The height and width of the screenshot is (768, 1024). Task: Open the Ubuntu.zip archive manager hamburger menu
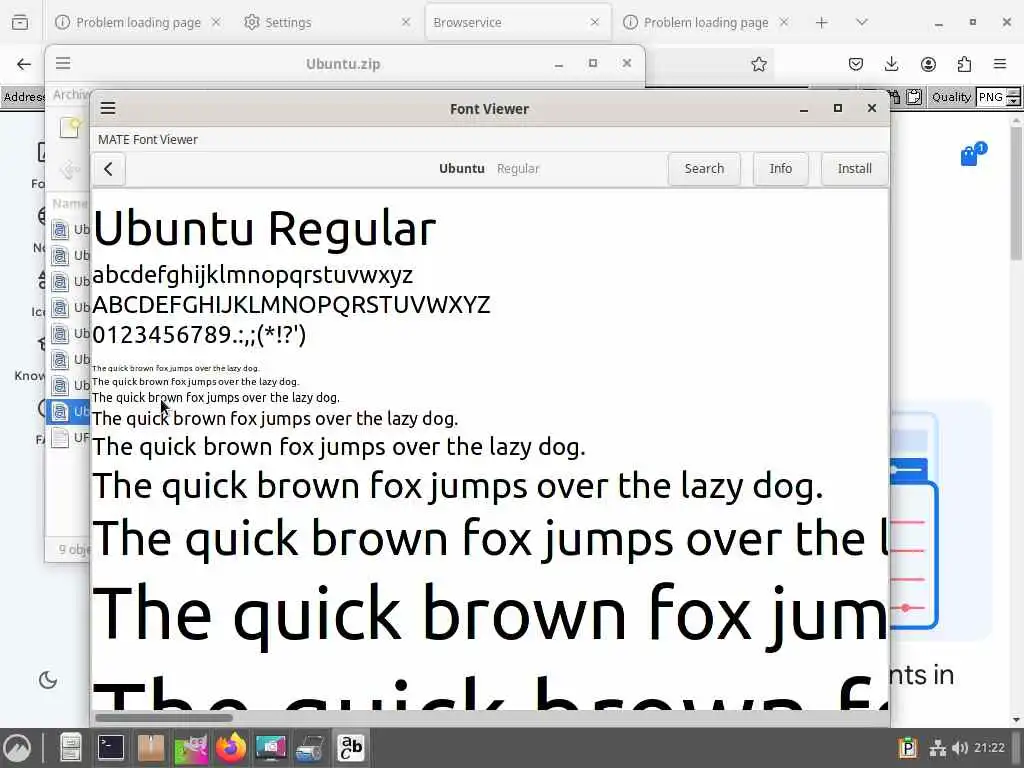63,63
